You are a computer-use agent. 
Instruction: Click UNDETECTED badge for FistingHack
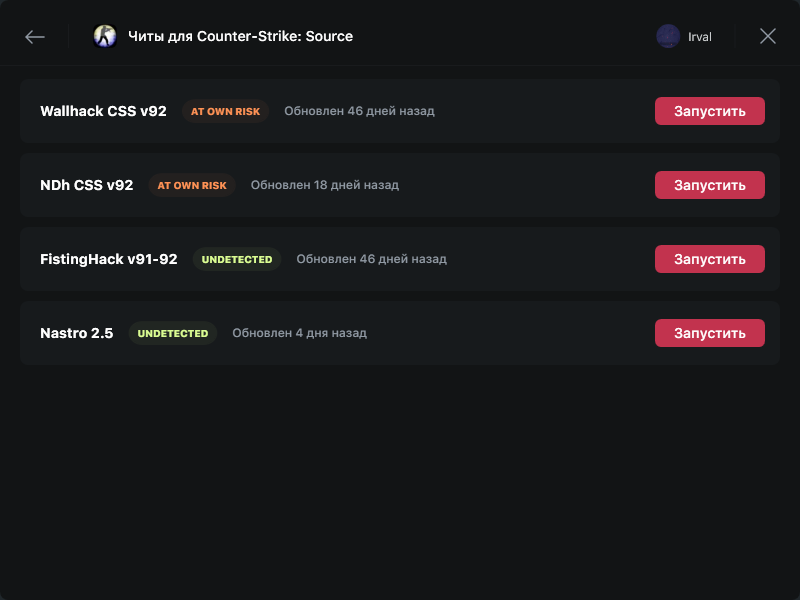pos(237,259)
